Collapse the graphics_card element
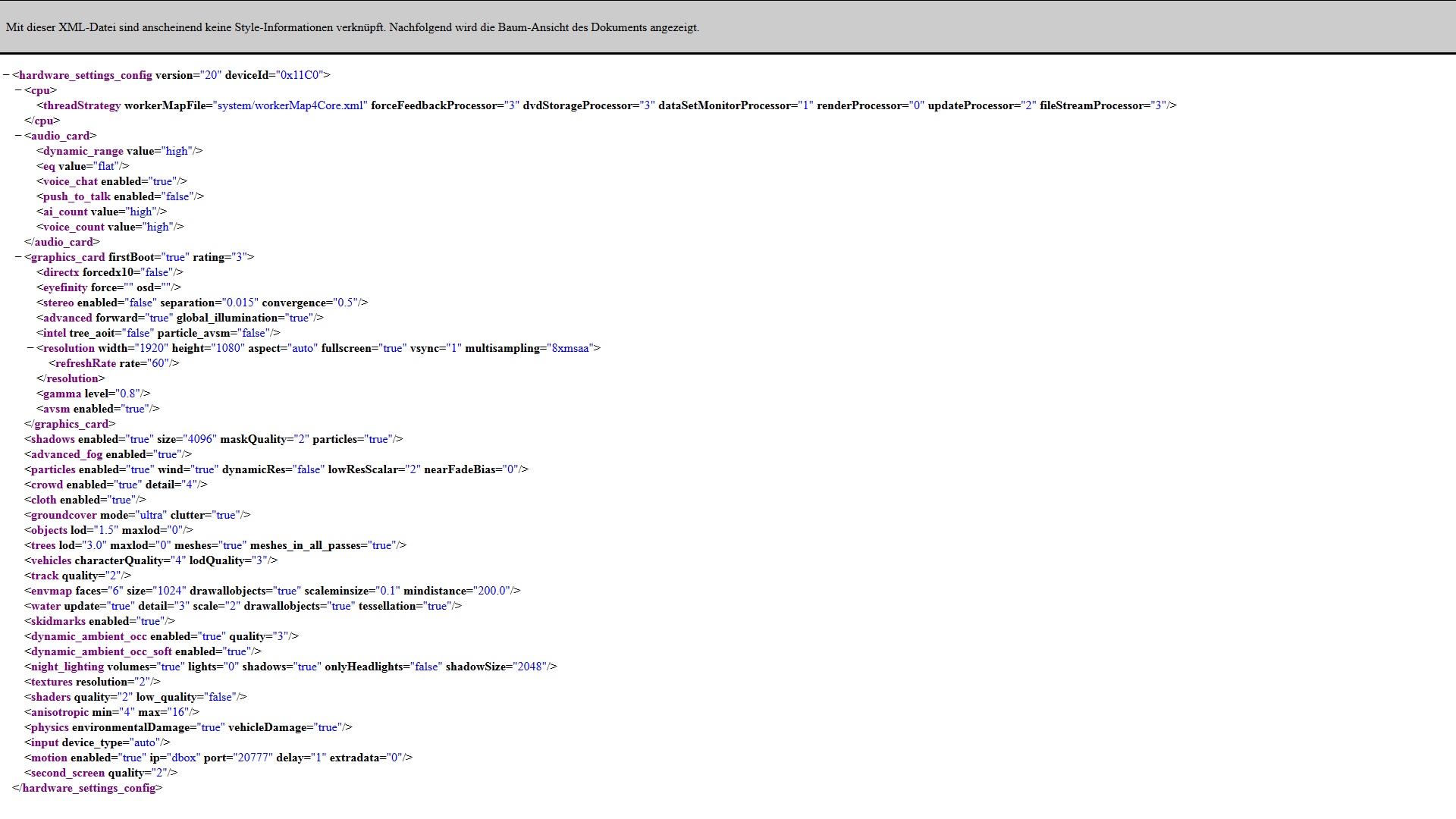The width and height of the screenshot is (1456, 819). pos(18,257)
